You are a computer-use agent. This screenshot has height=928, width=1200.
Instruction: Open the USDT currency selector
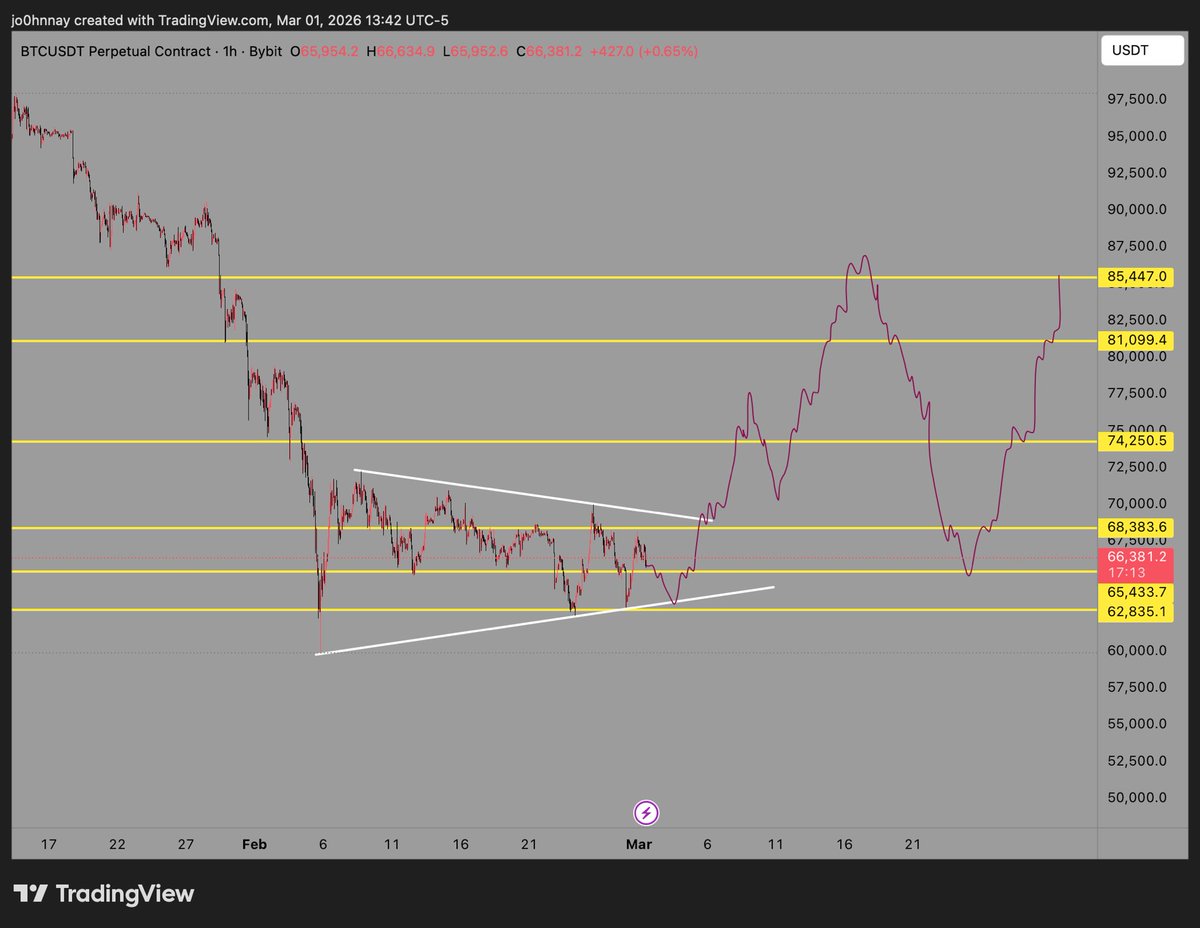[1141, 51]
